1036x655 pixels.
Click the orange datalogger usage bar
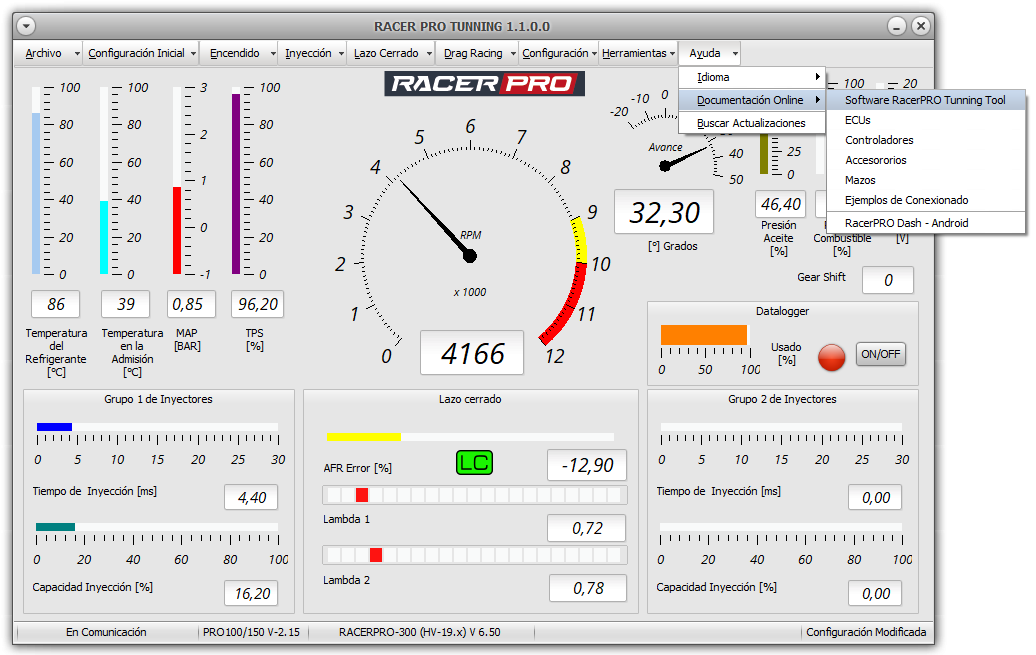coord(704,334)
